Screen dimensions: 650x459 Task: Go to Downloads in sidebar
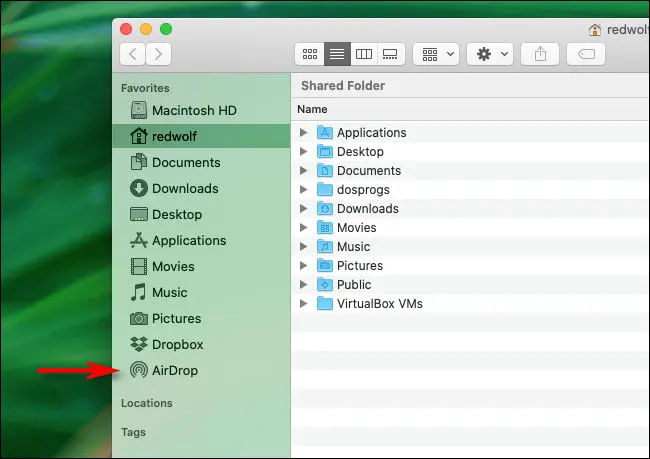tap(185, 188)
